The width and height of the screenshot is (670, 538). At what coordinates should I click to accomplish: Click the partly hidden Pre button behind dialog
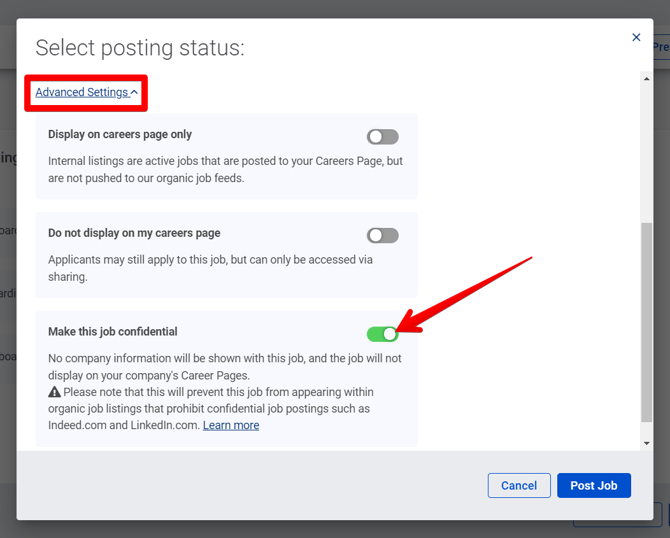point(661,47)
